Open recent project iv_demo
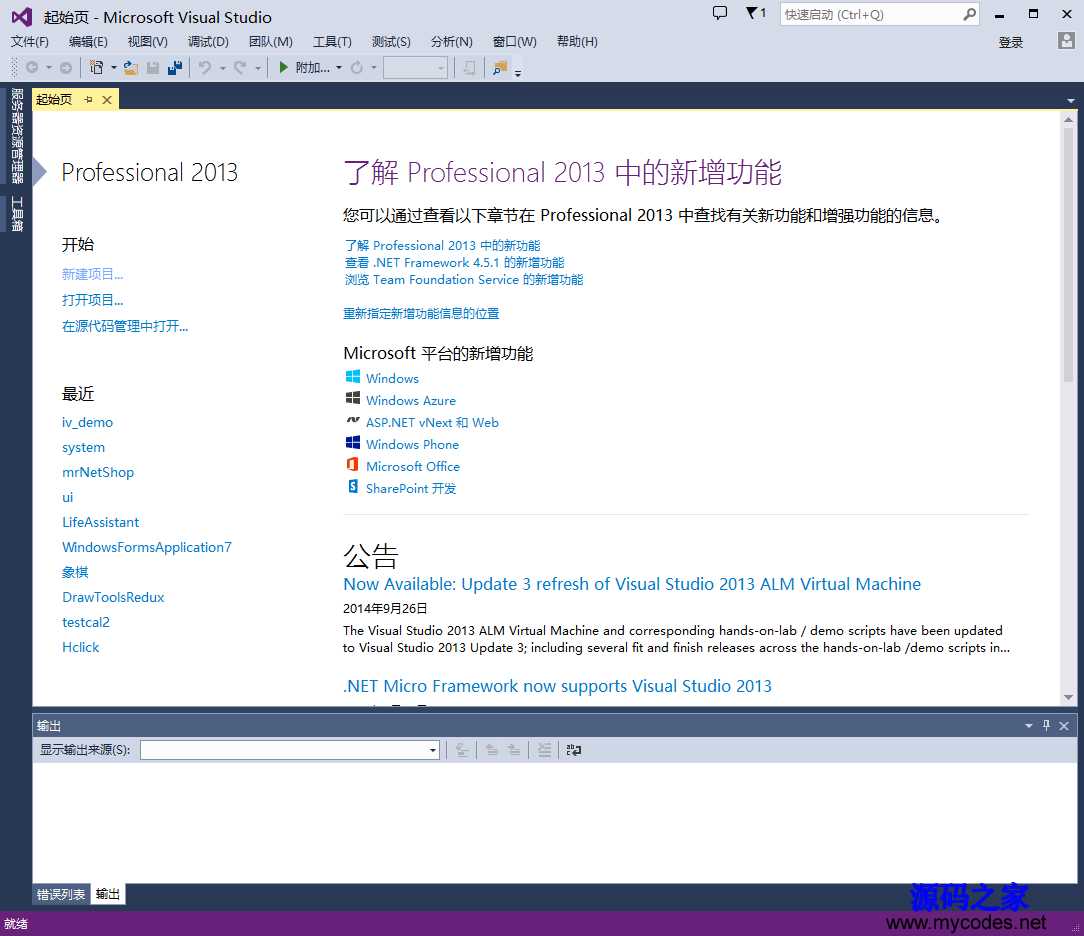 tap(87, 422)
